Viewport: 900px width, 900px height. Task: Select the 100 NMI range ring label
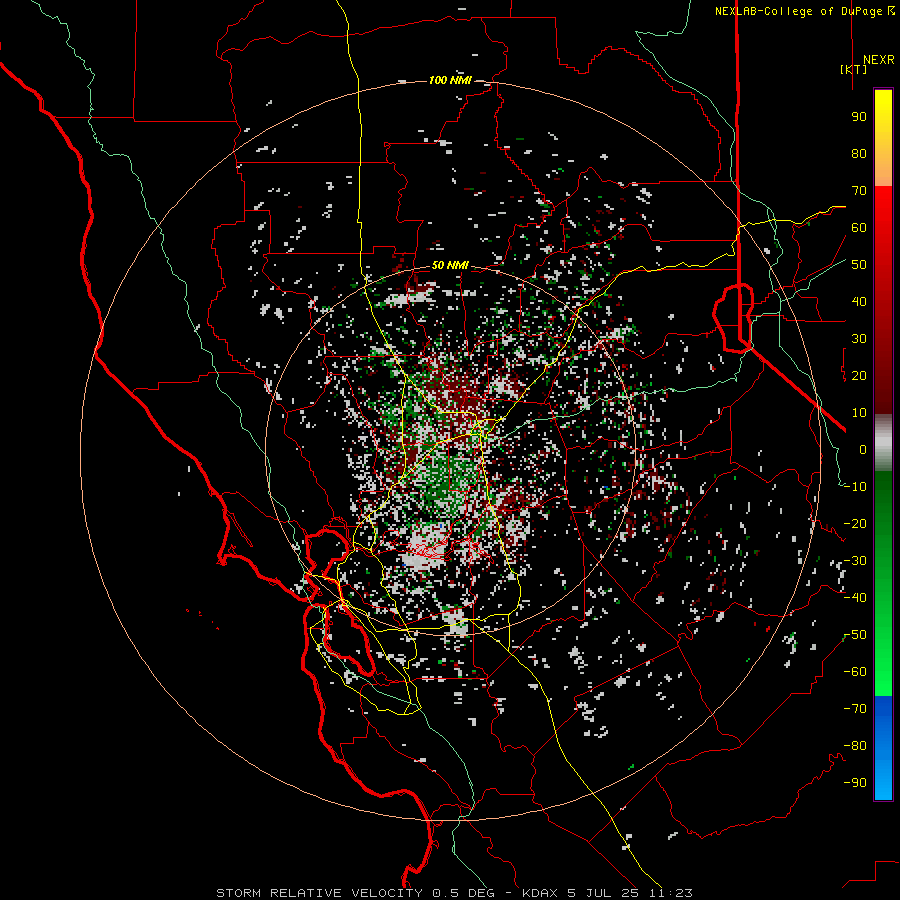pyautogui.click(x=450, y=80)
